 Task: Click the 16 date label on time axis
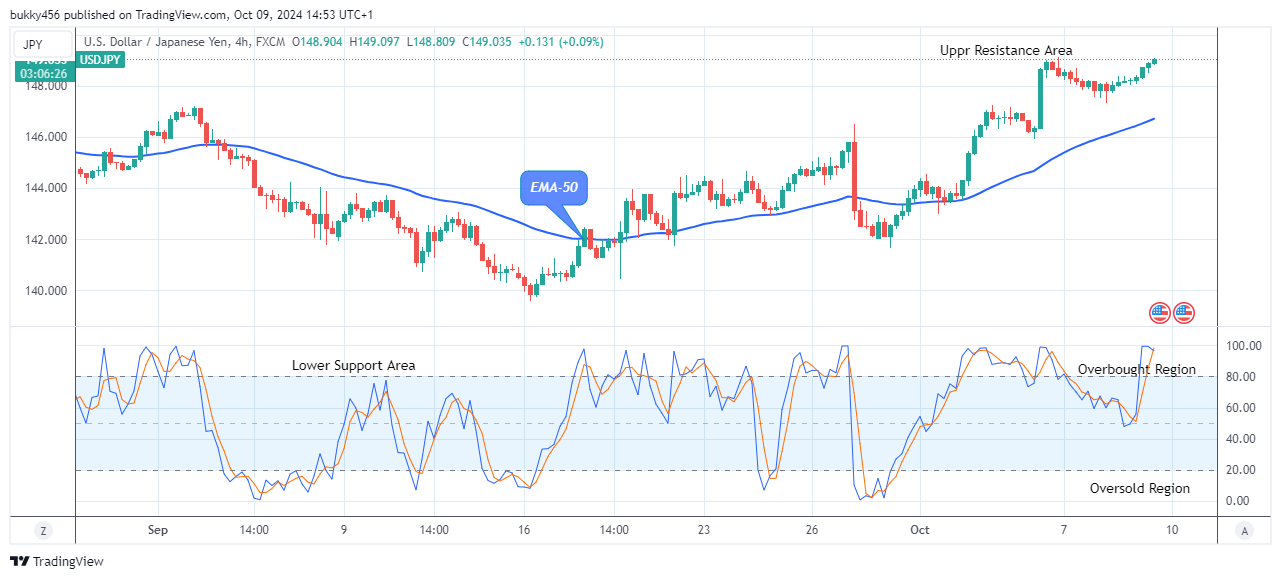click(524, 530)
